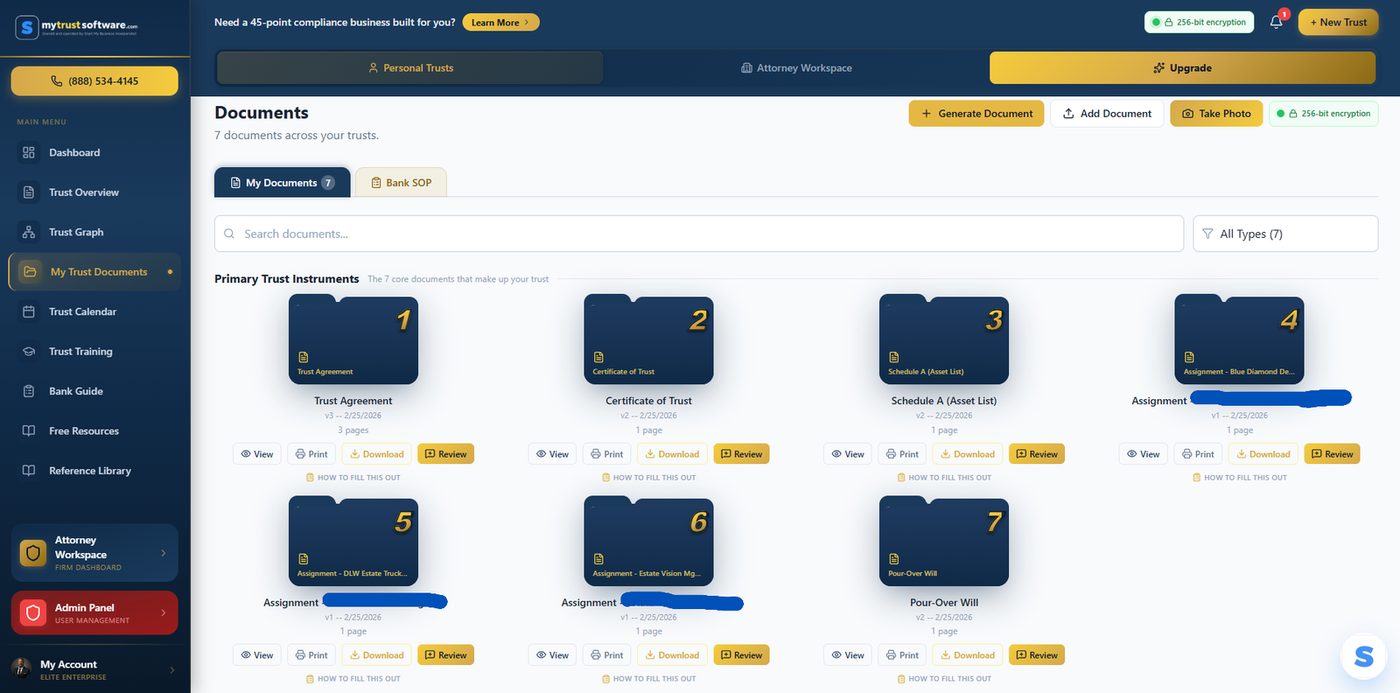Expand the Attorney Workspace sidebar chevron
This screenshot has height=693, width=1400.
click(164, 553)
